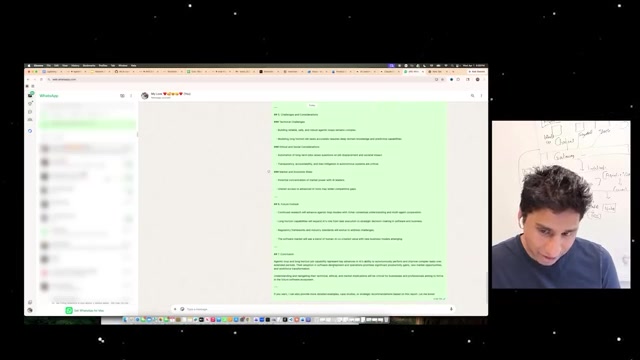Click the date and time in the menu bar

tap(474, 65)
